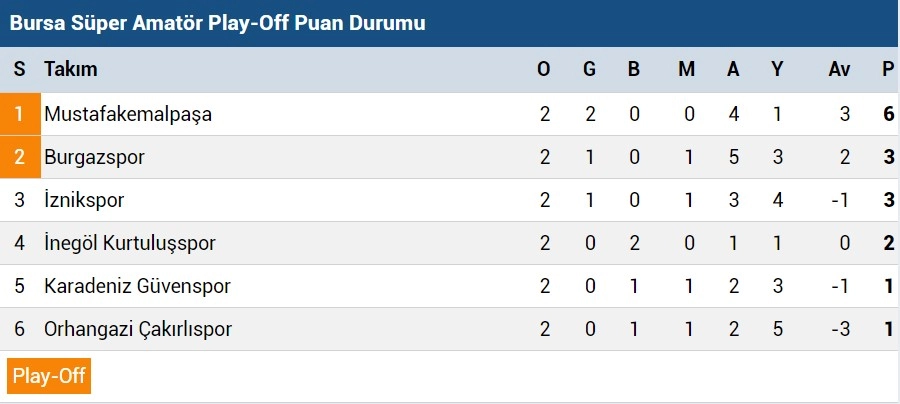Screen dimensions: 900x404
Task: Click the Mustafakemalpaşa team name
Action: [x=128, y=114]
